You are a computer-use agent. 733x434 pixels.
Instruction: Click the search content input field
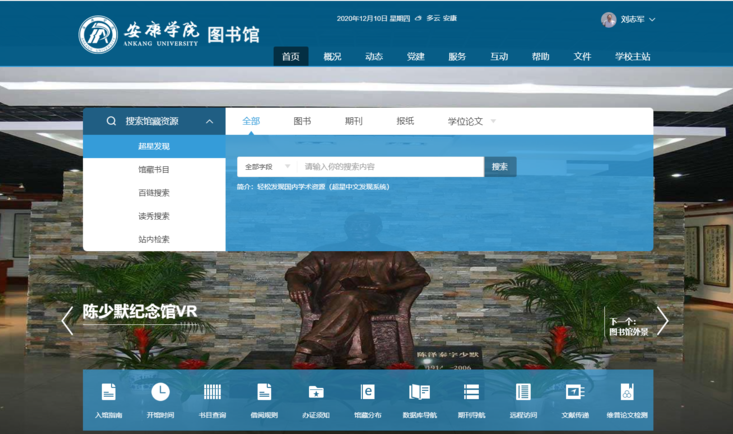click(x=390, y=167)
